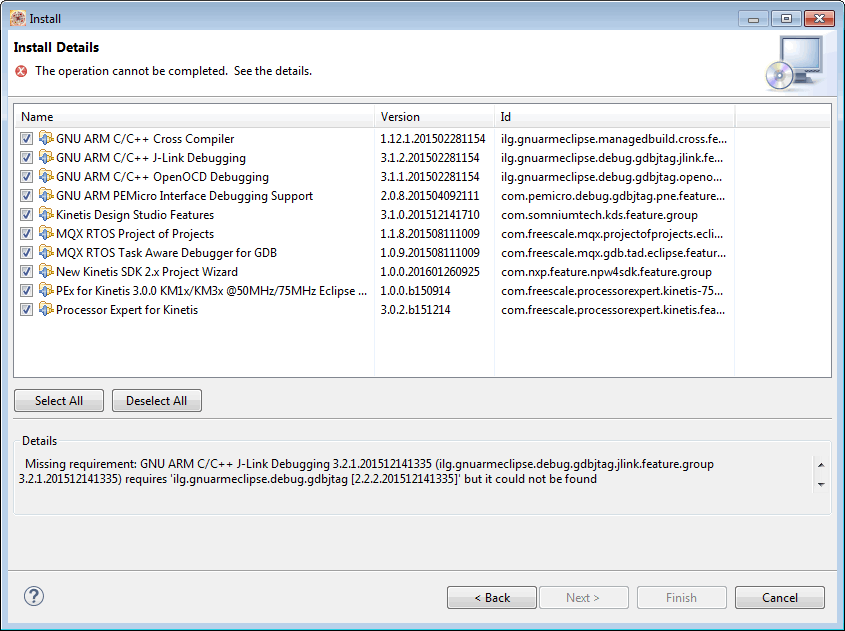Click feature icon beside New Kinetis SDK 2.x Project Wizard

tap(46, 271)
